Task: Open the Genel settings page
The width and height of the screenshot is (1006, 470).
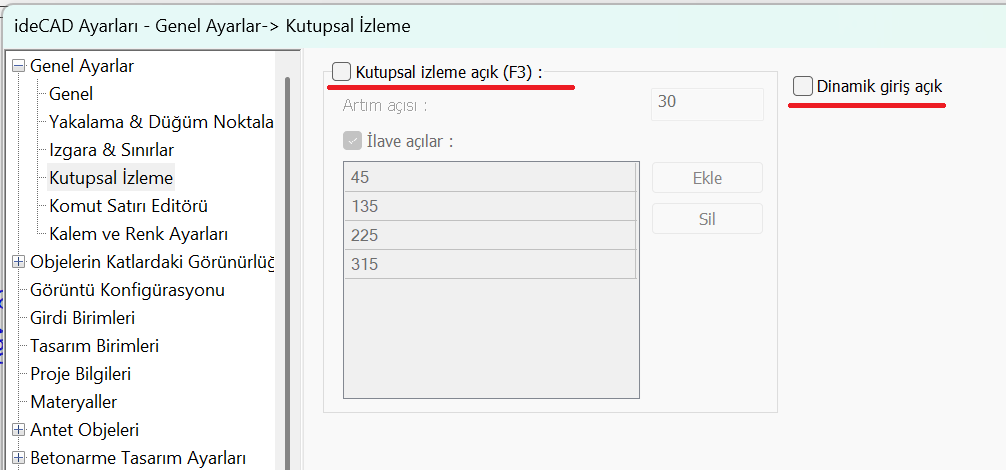Action: click(x=71, y=94)
